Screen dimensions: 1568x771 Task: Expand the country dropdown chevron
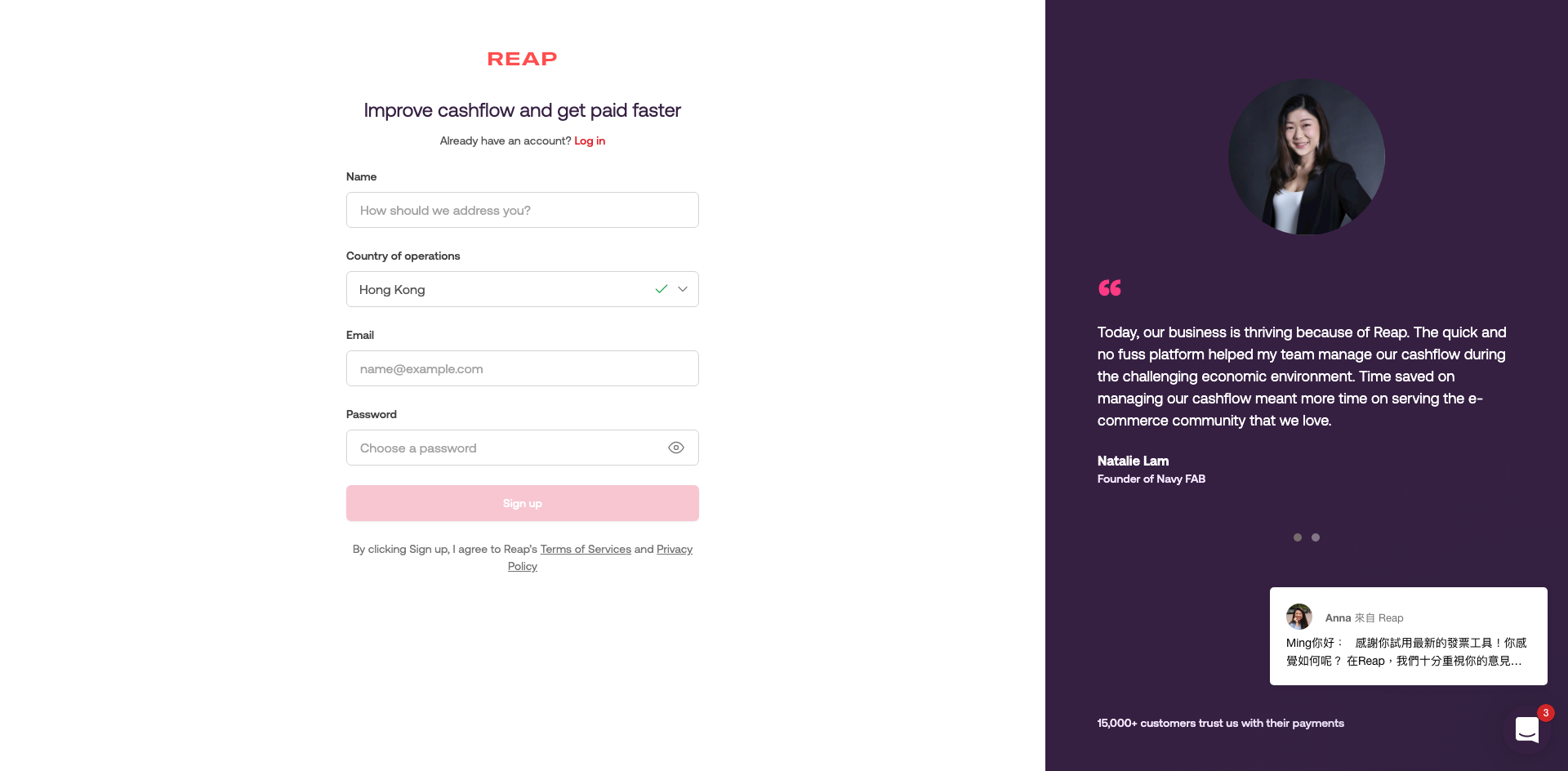(x=683, y=289)
